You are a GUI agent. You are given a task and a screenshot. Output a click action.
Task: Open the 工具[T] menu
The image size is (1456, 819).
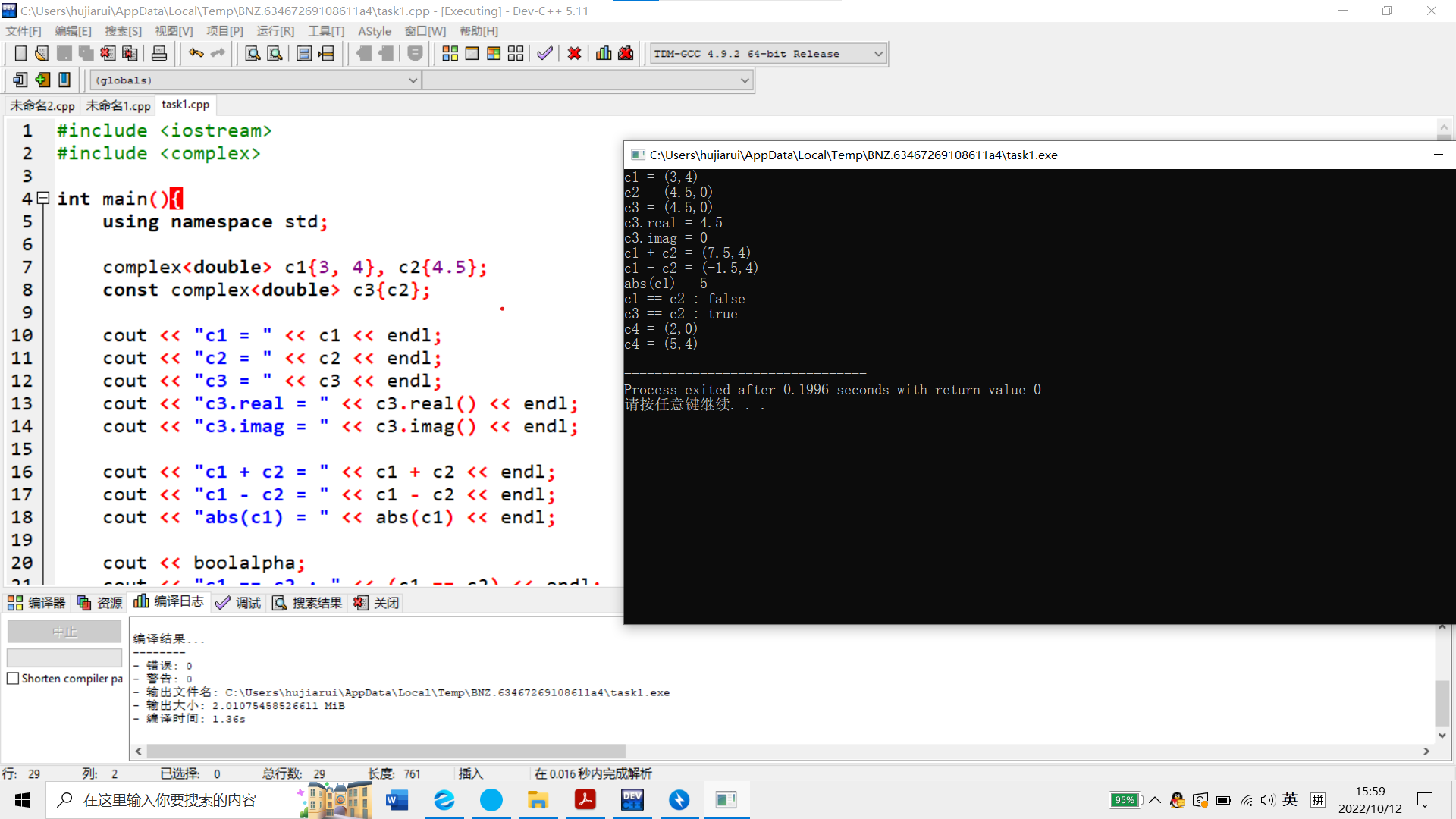coord(326,31)
